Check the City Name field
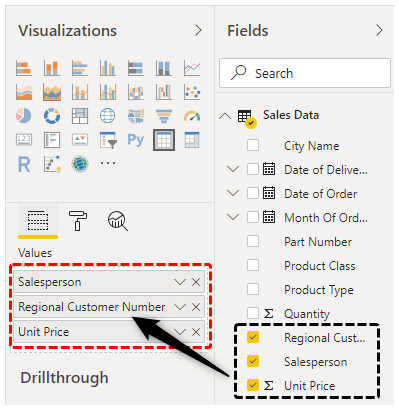 (253, 145)
